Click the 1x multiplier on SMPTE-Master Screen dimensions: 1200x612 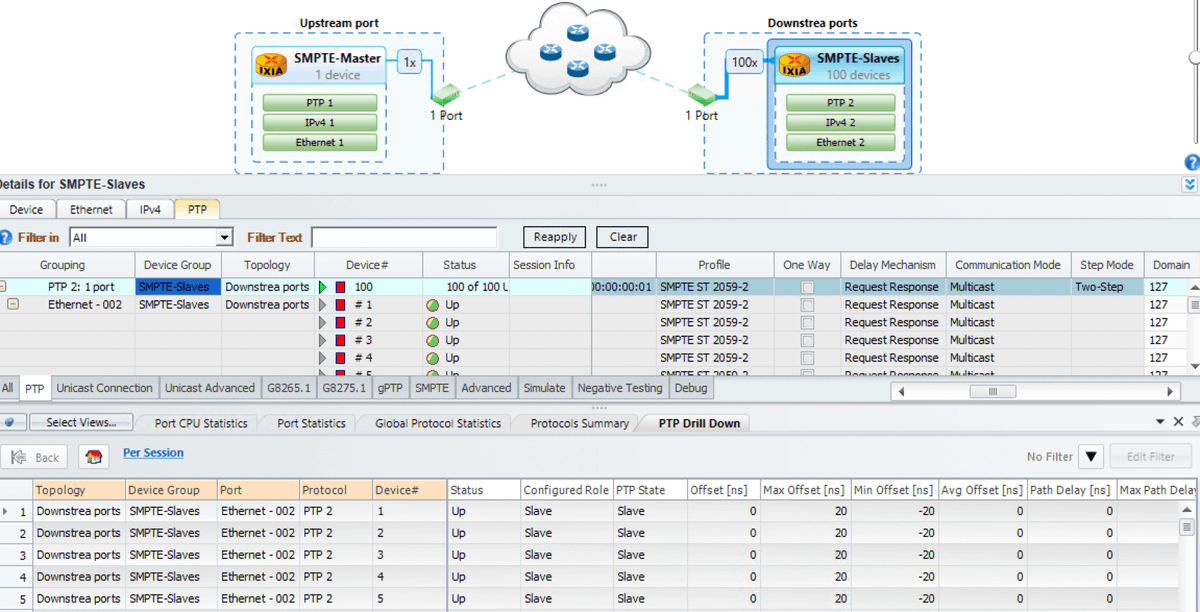coord(410,62)
